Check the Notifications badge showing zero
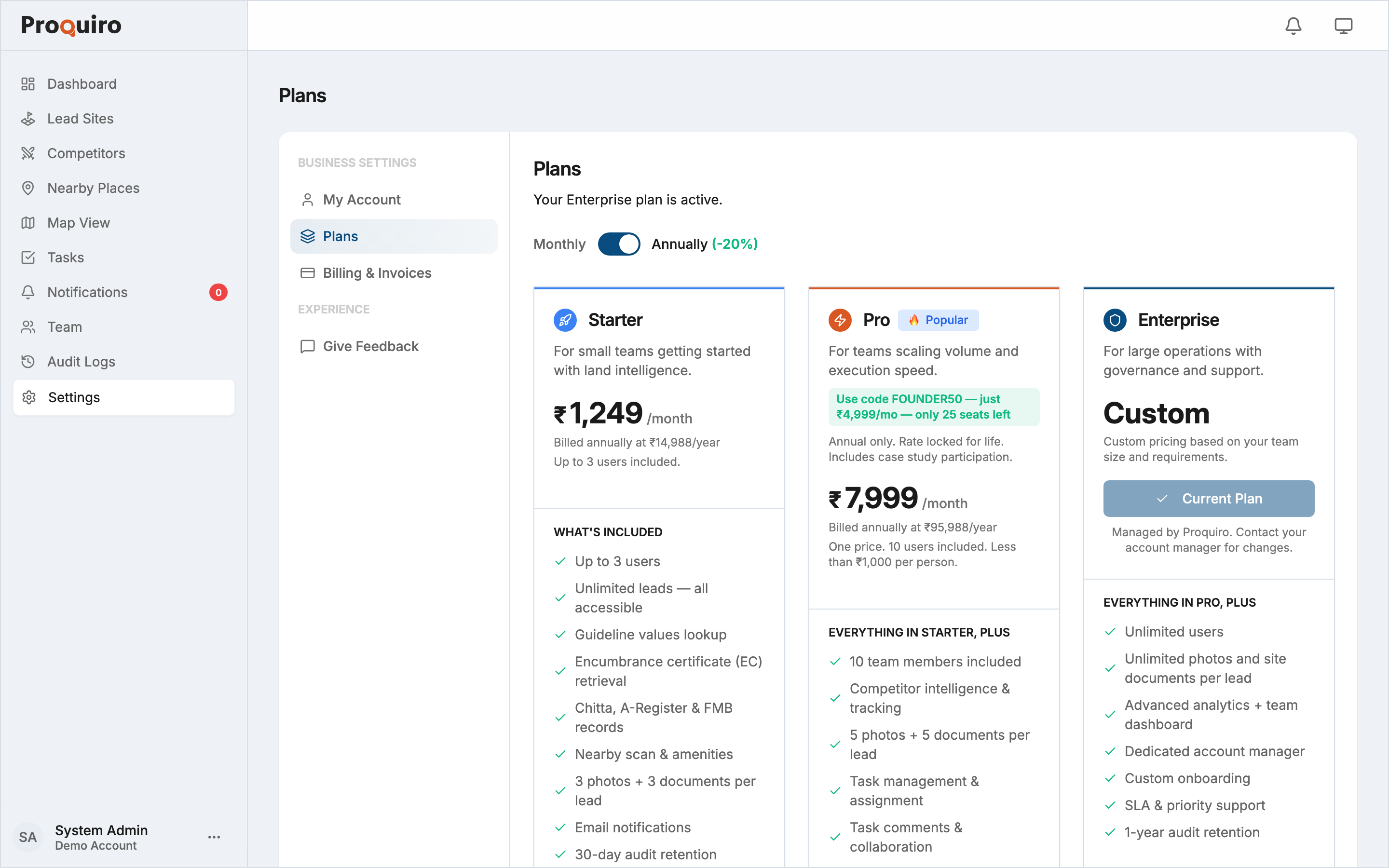This screenshot has width=1389, height=868. 218,292
